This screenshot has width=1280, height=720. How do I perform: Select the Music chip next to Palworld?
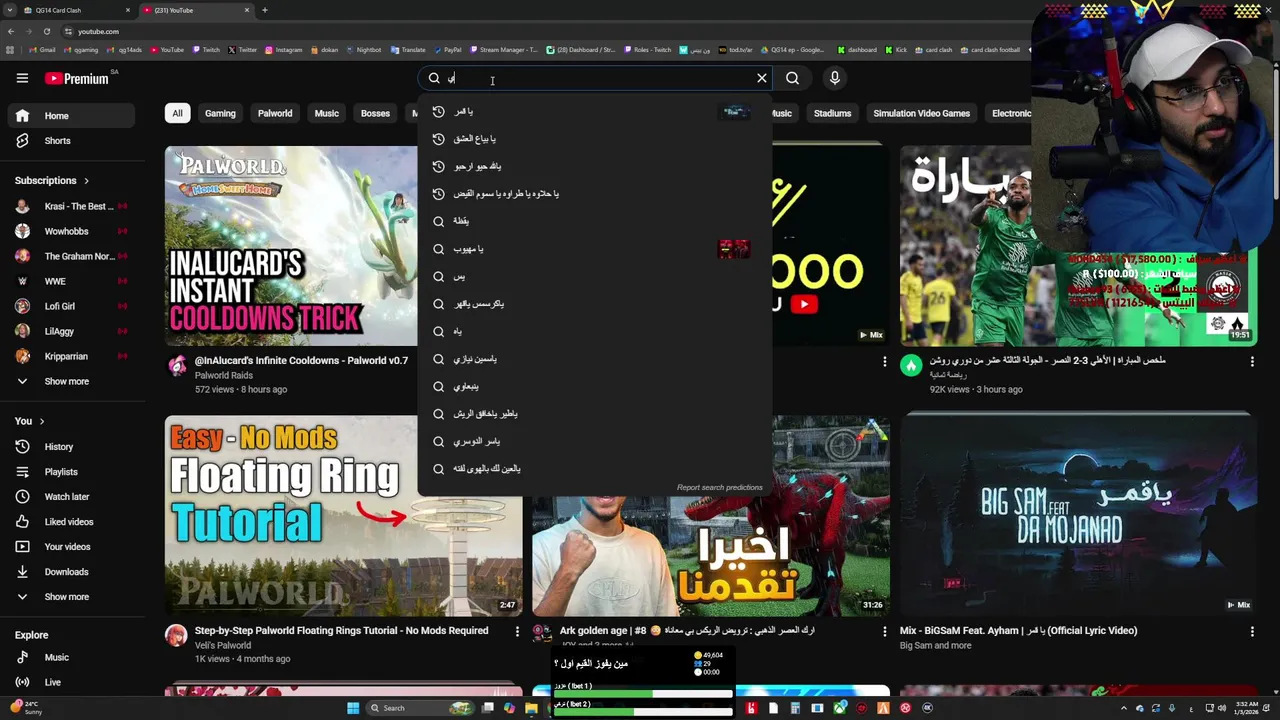[327, 113]
